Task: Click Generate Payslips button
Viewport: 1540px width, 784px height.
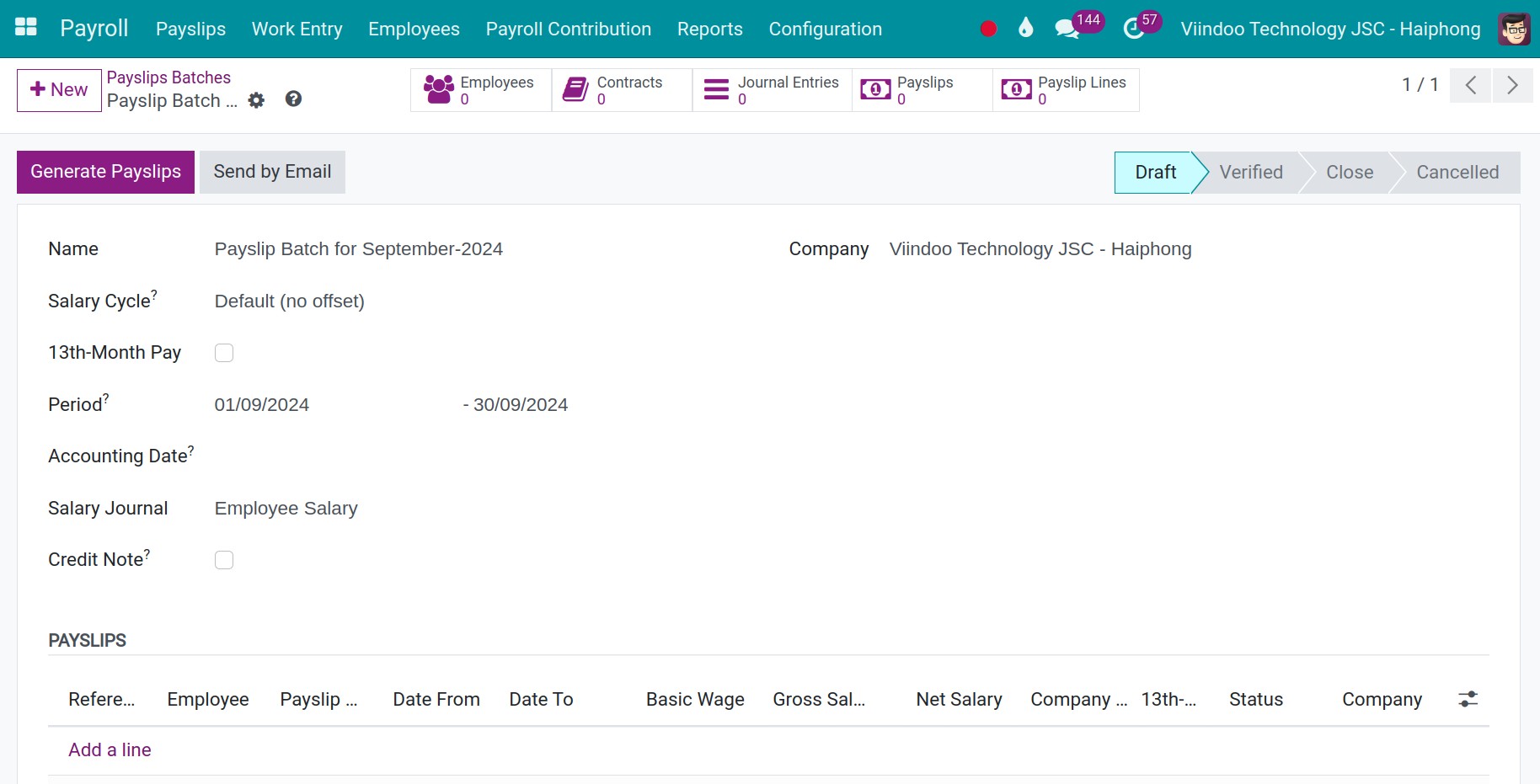Action: click(x=105, y=172)
